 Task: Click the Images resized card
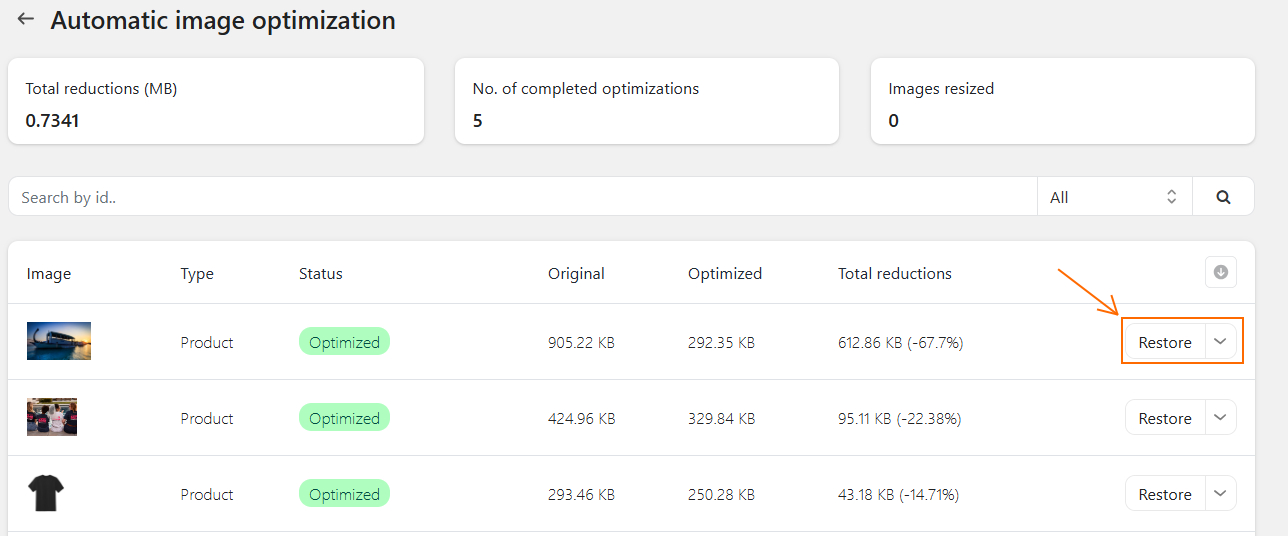tap(1062, 101)
